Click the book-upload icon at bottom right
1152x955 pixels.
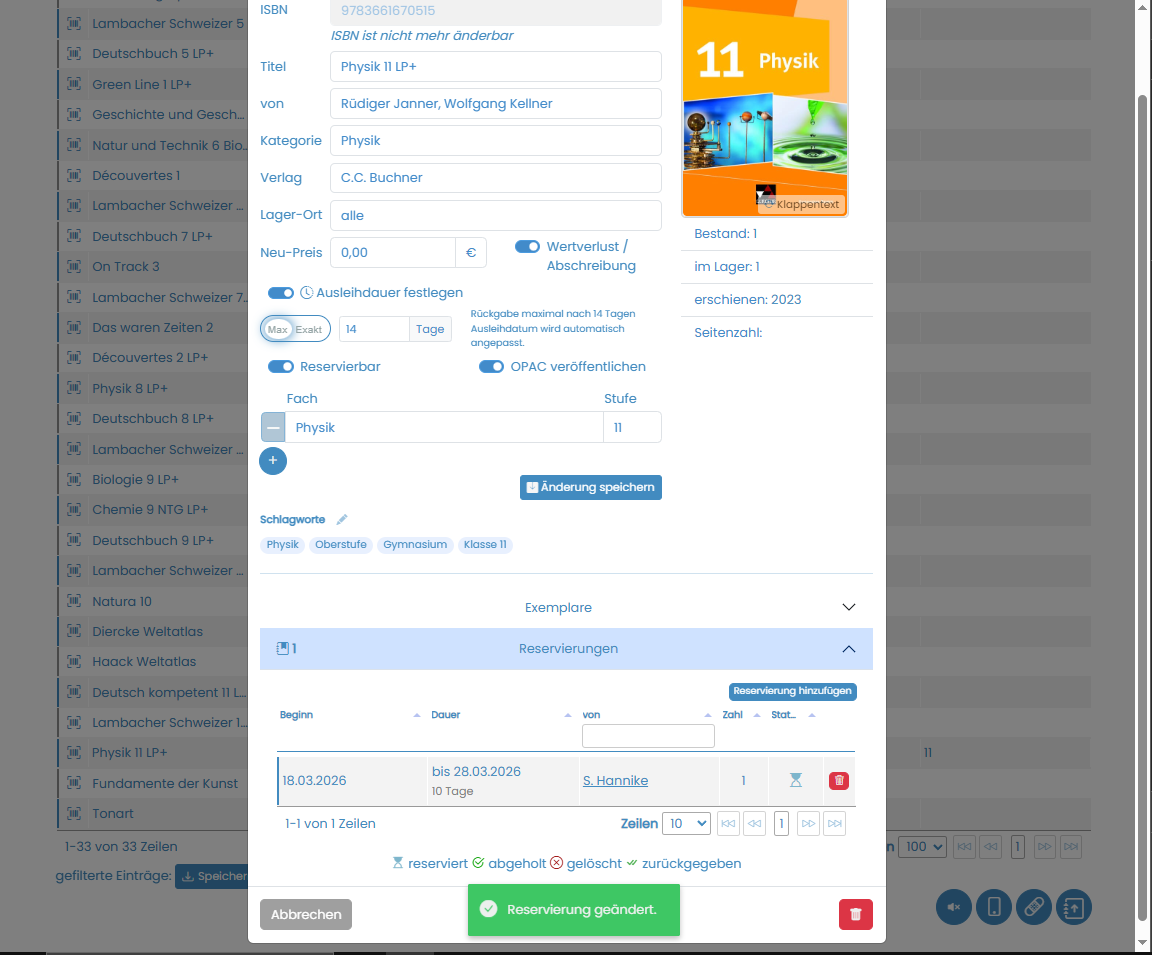coord(1073,907)
